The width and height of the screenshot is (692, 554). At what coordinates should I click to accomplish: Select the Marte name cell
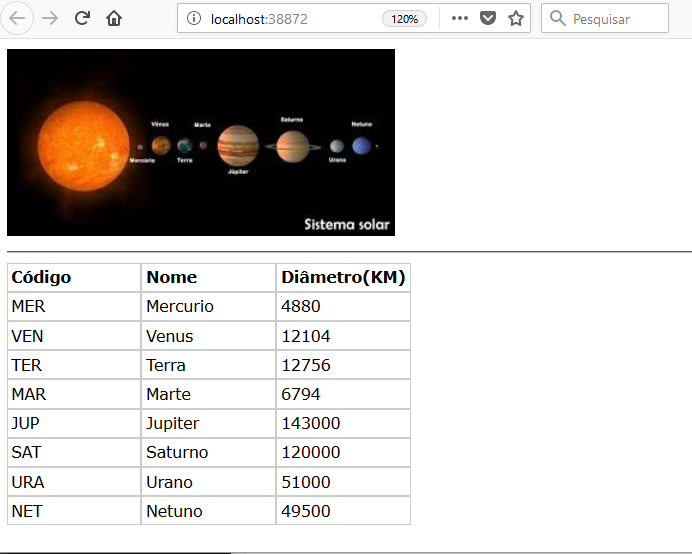208,394
